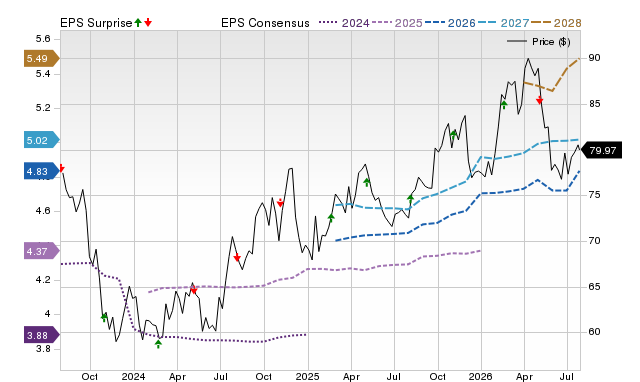Toggle the 2027 EPS consensus legend entry
The height and width of the screenshot is (382, 640).
503,23
